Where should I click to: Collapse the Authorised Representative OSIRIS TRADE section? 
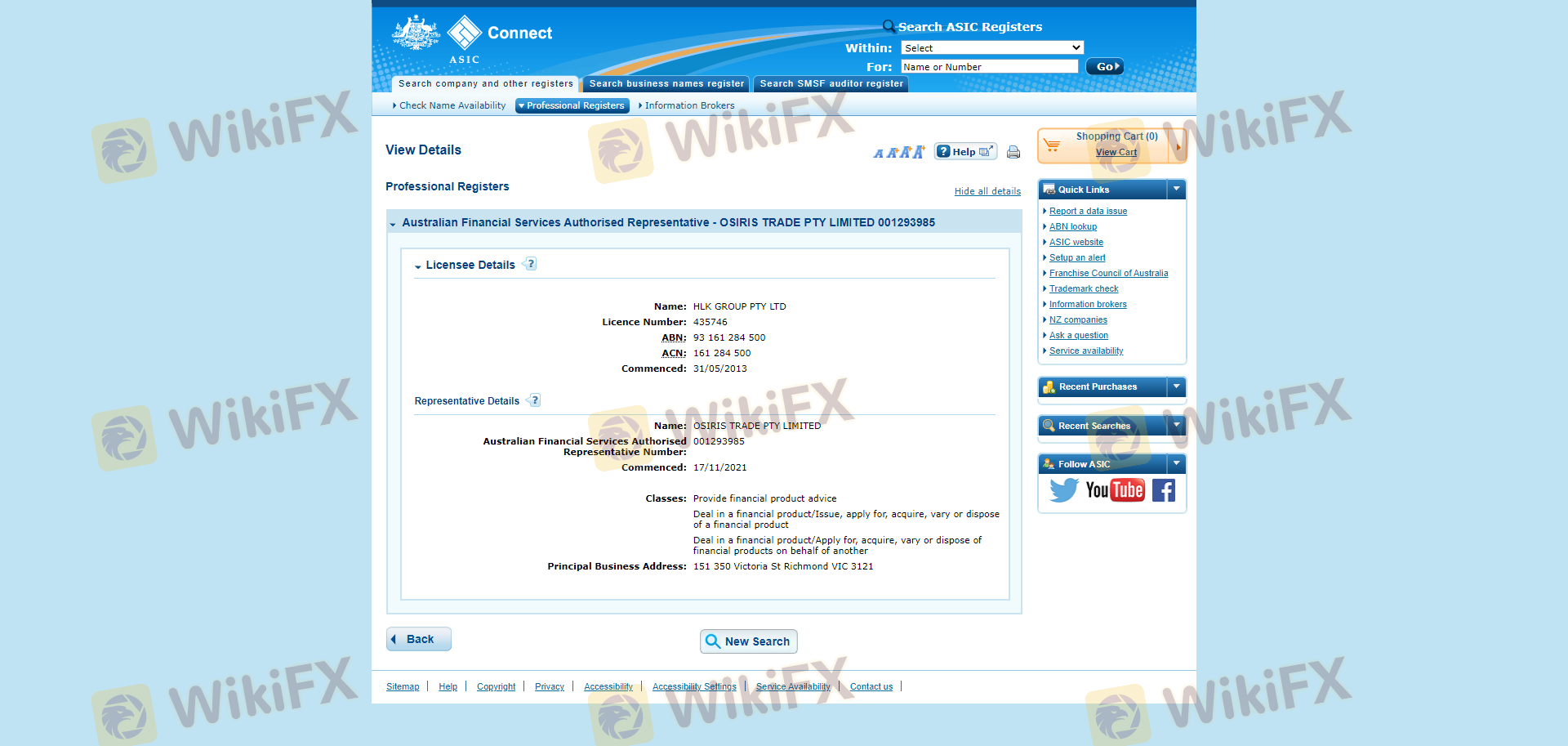point(393,224)
